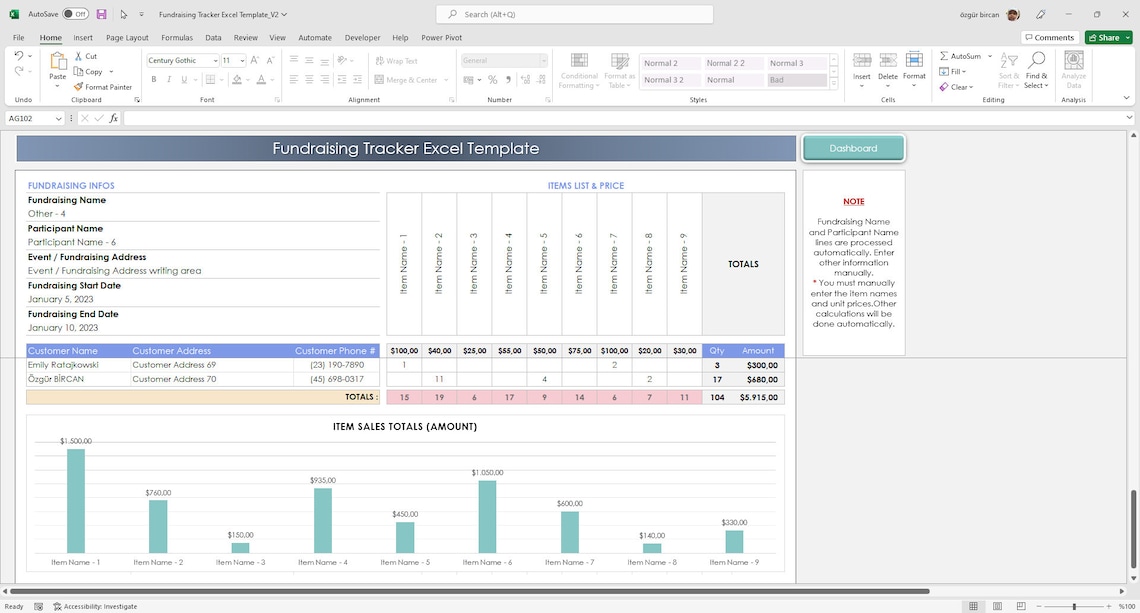Click the Redo icon
The width and height of the screenshot is (1140, 613).
tap(19, 71)
